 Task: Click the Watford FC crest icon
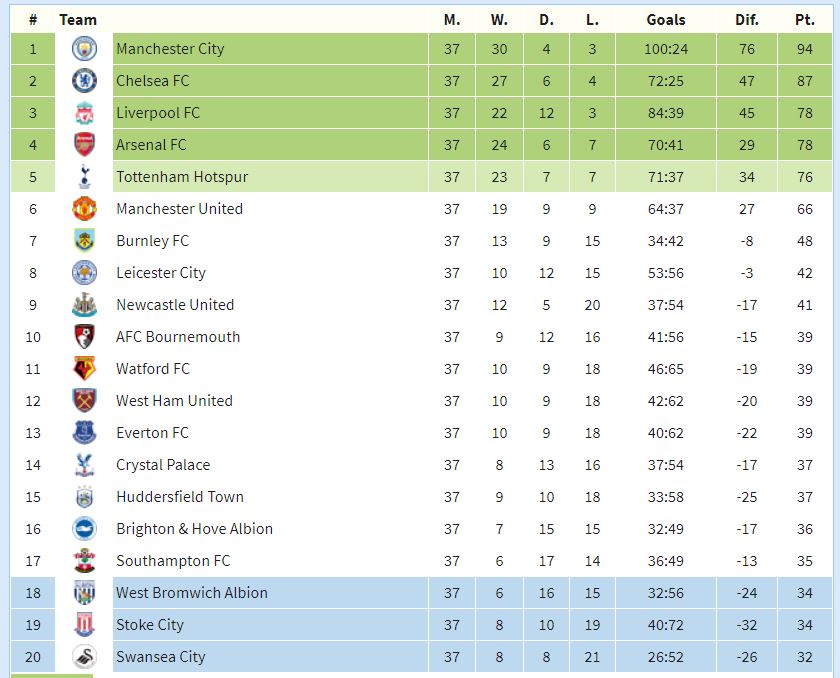coord(84,369)
